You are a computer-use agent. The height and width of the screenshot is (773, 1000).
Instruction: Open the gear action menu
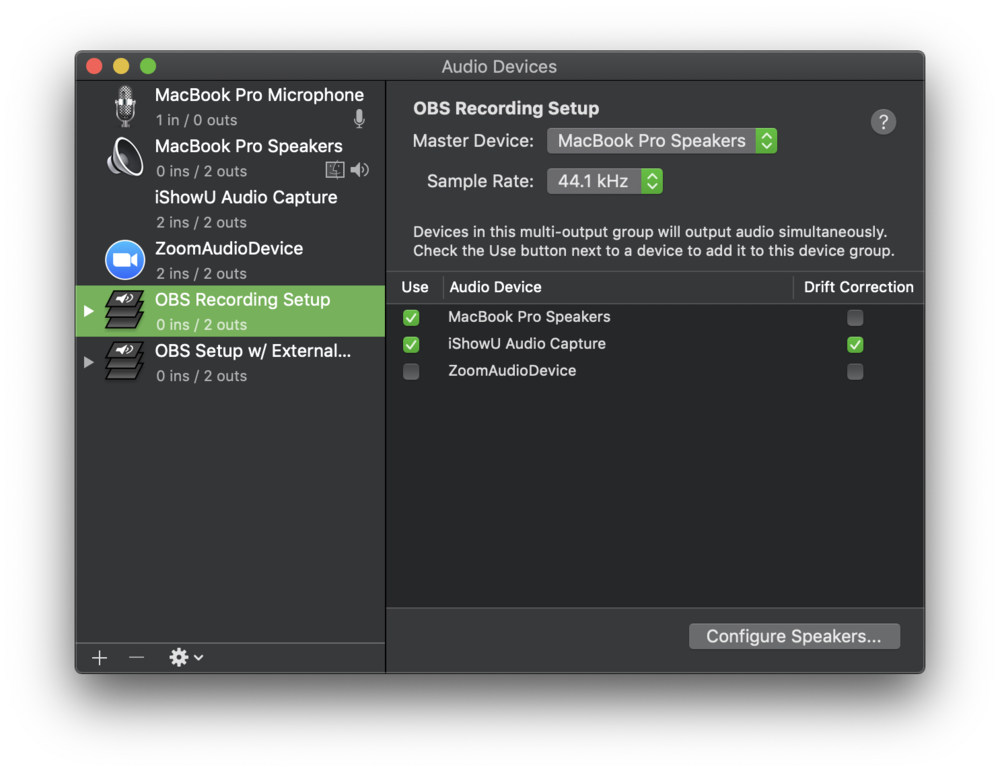pyautogui.click(x=186, y=658)
